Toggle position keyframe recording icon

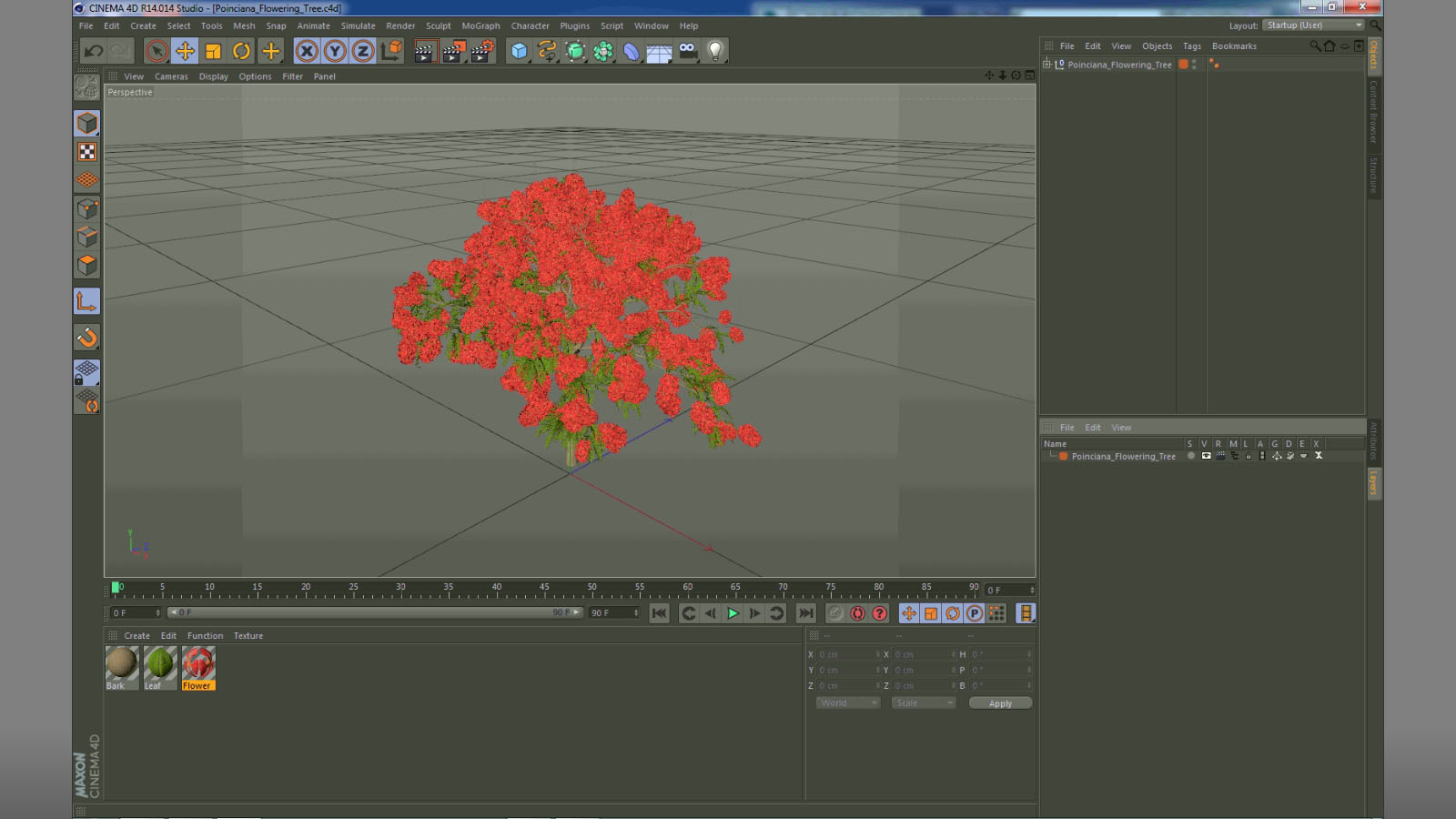pos(909,613)
